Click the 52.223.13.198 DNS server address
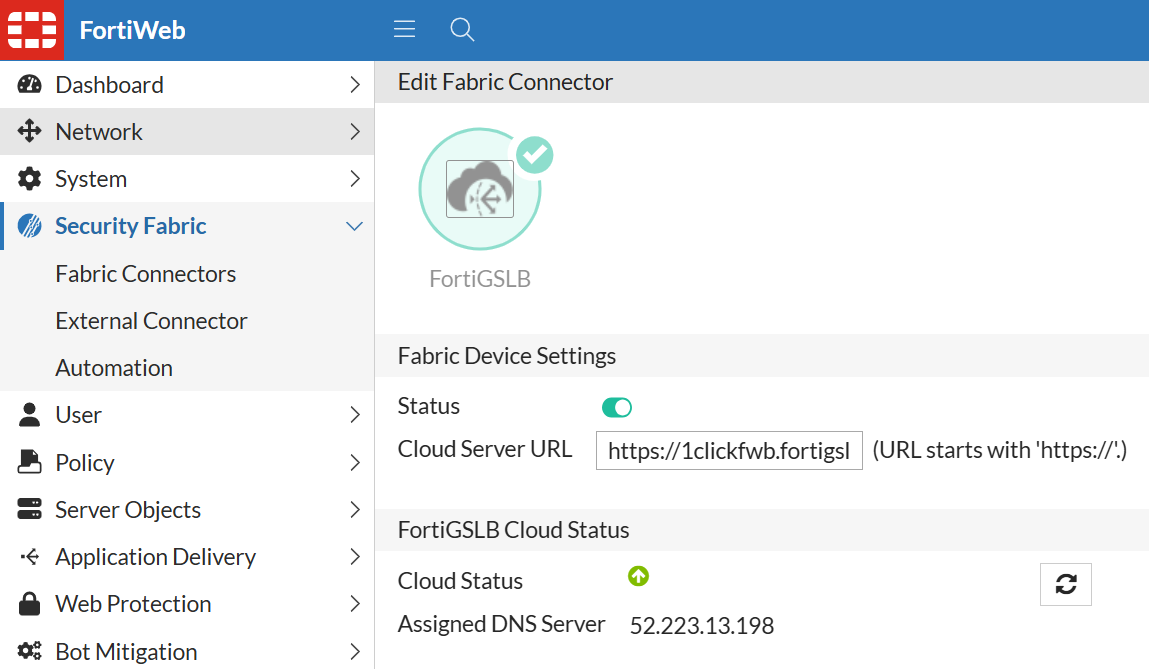 point(702,626)
